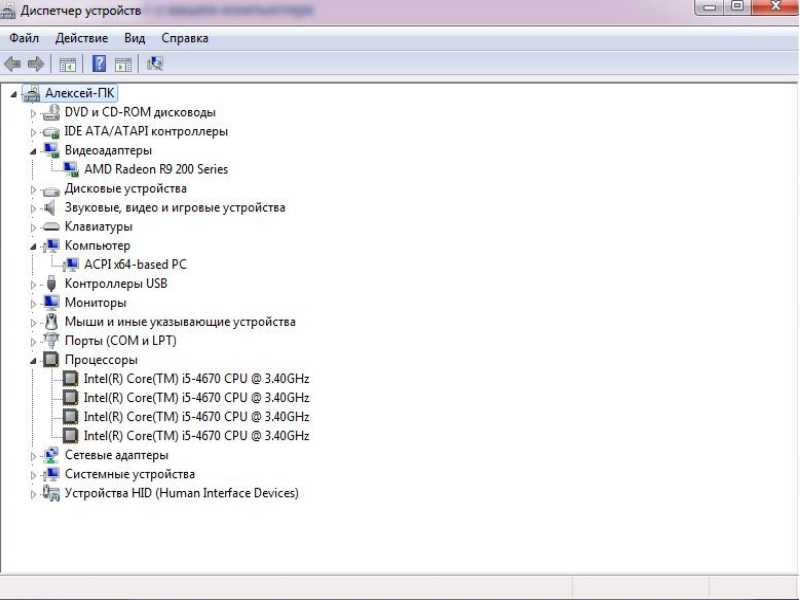Click the IDE ATA/ATAPI контроллеры icon
The image size is (800, 600).
point(51,132)
